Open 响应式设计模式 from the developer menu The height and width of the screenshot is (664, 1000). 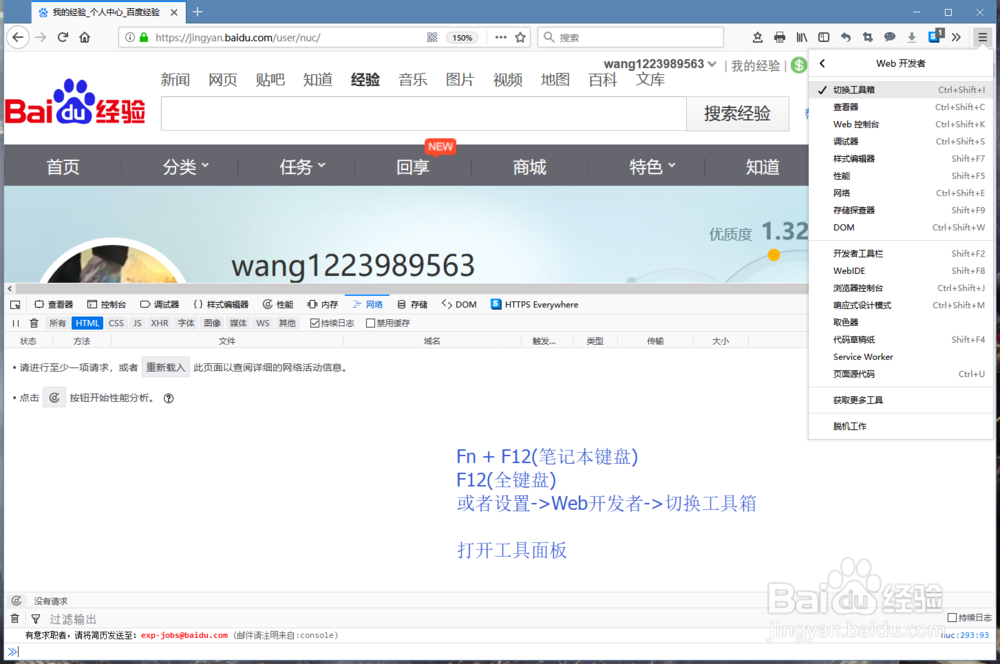coord(864,305)
